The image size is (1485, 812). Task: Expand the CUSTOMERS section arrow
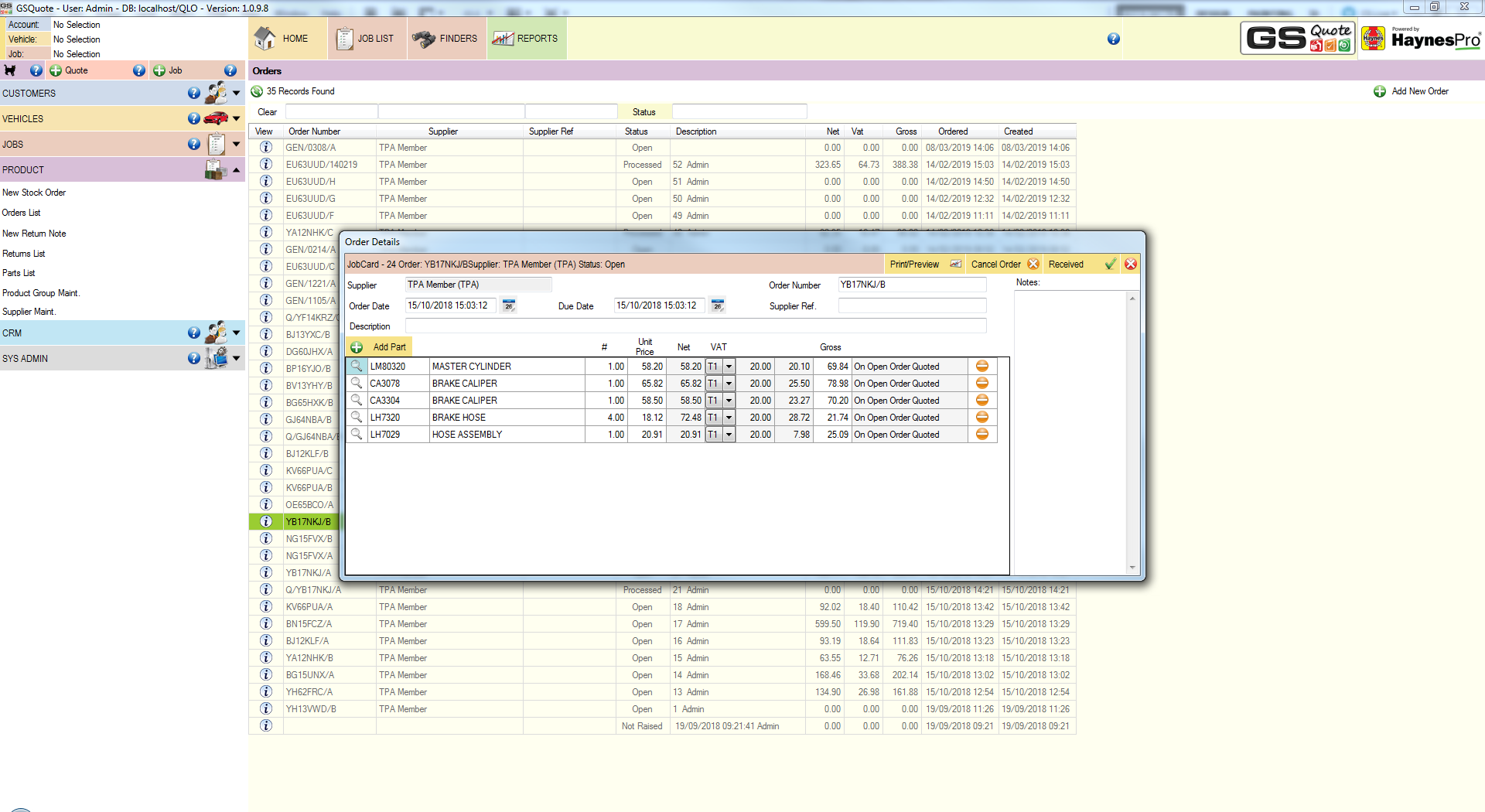click(x=237, y=94)
